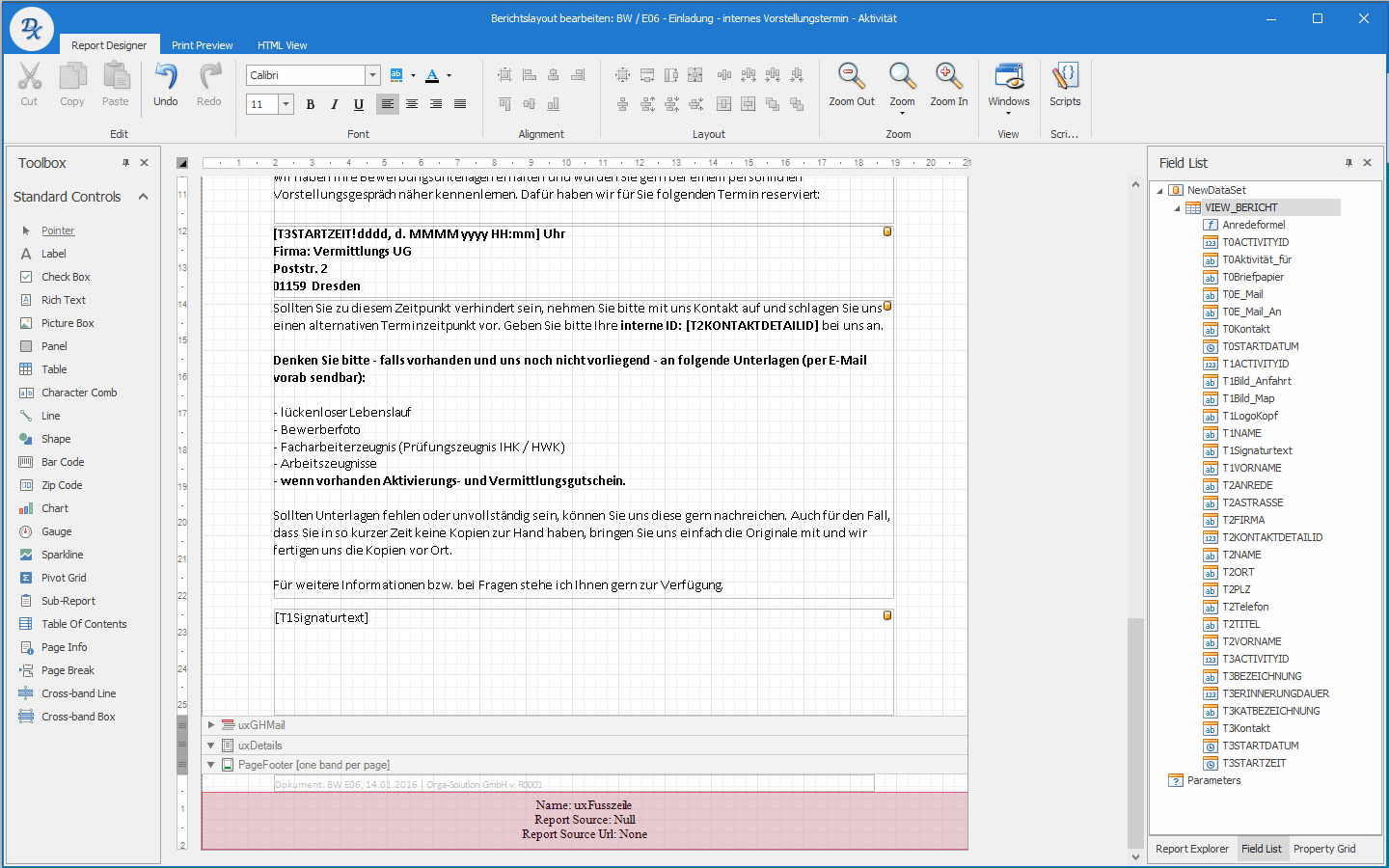
Task: Choose the Shape control
Action: click(x=56, y=439)
